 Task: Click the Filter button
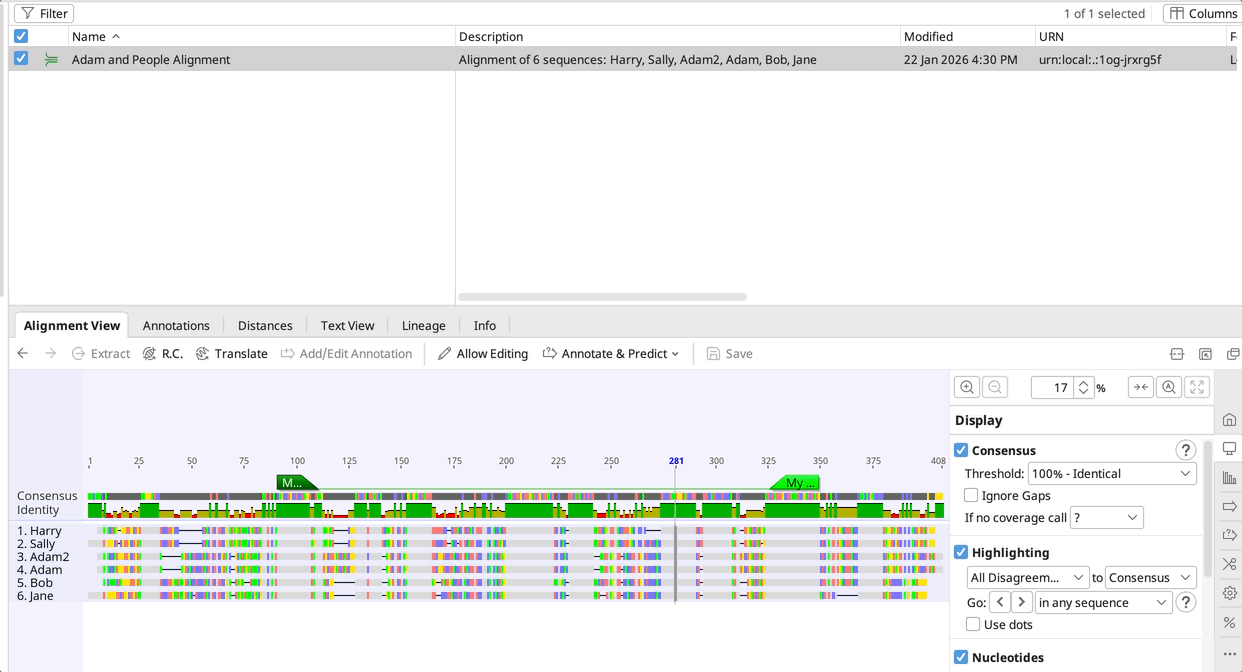pos(44,14)
